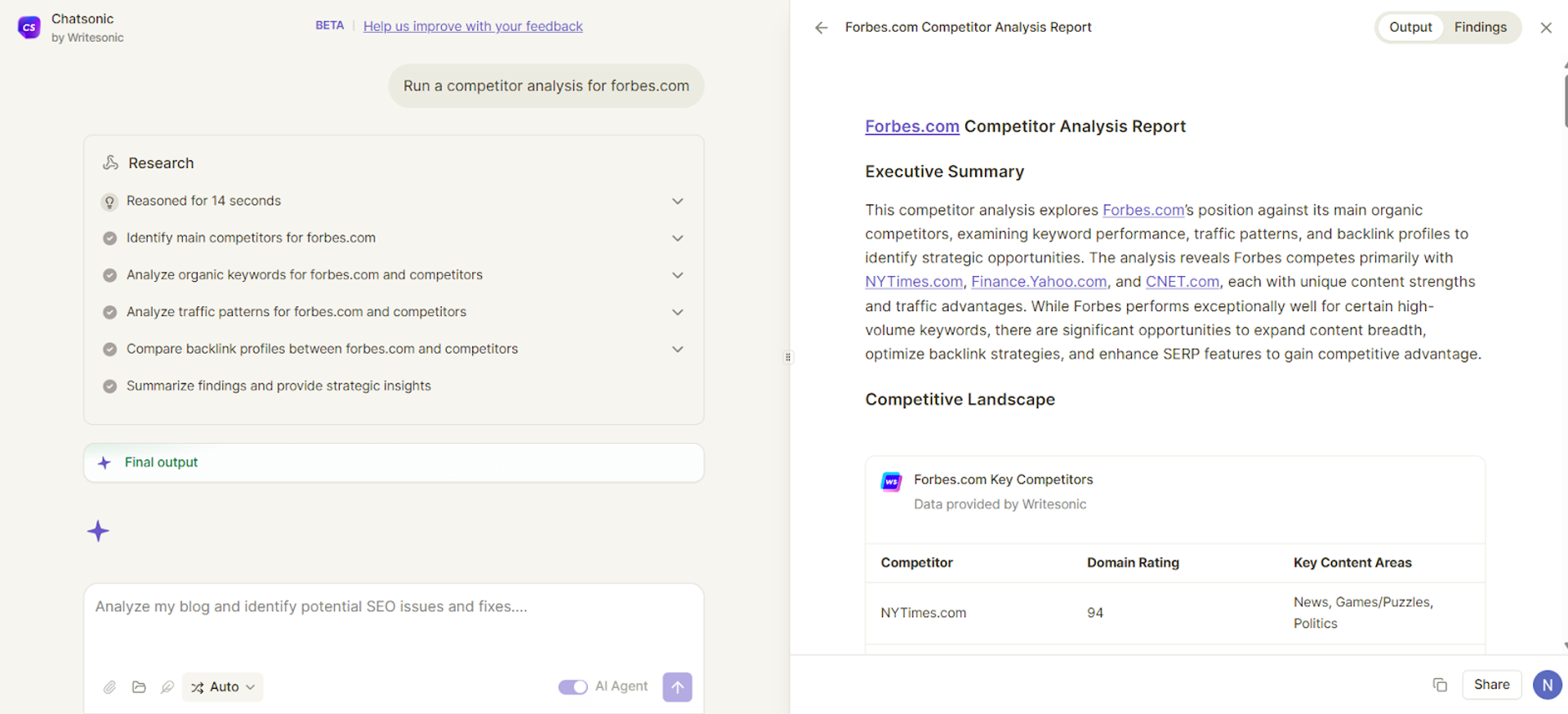Click News, Games/Puzzles, Politics cell
1568x714 pixels.
(1363, 613)
